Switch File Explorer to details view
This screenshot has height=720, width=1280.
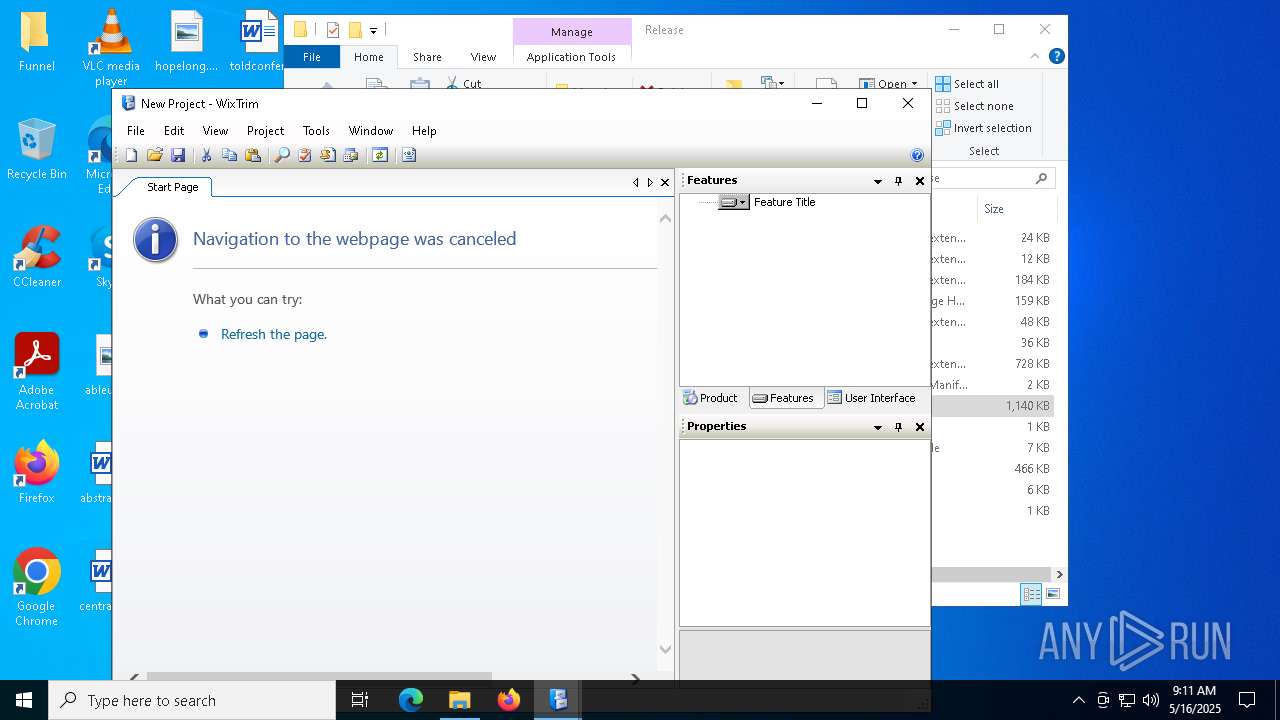click(x=1031, y=594)
